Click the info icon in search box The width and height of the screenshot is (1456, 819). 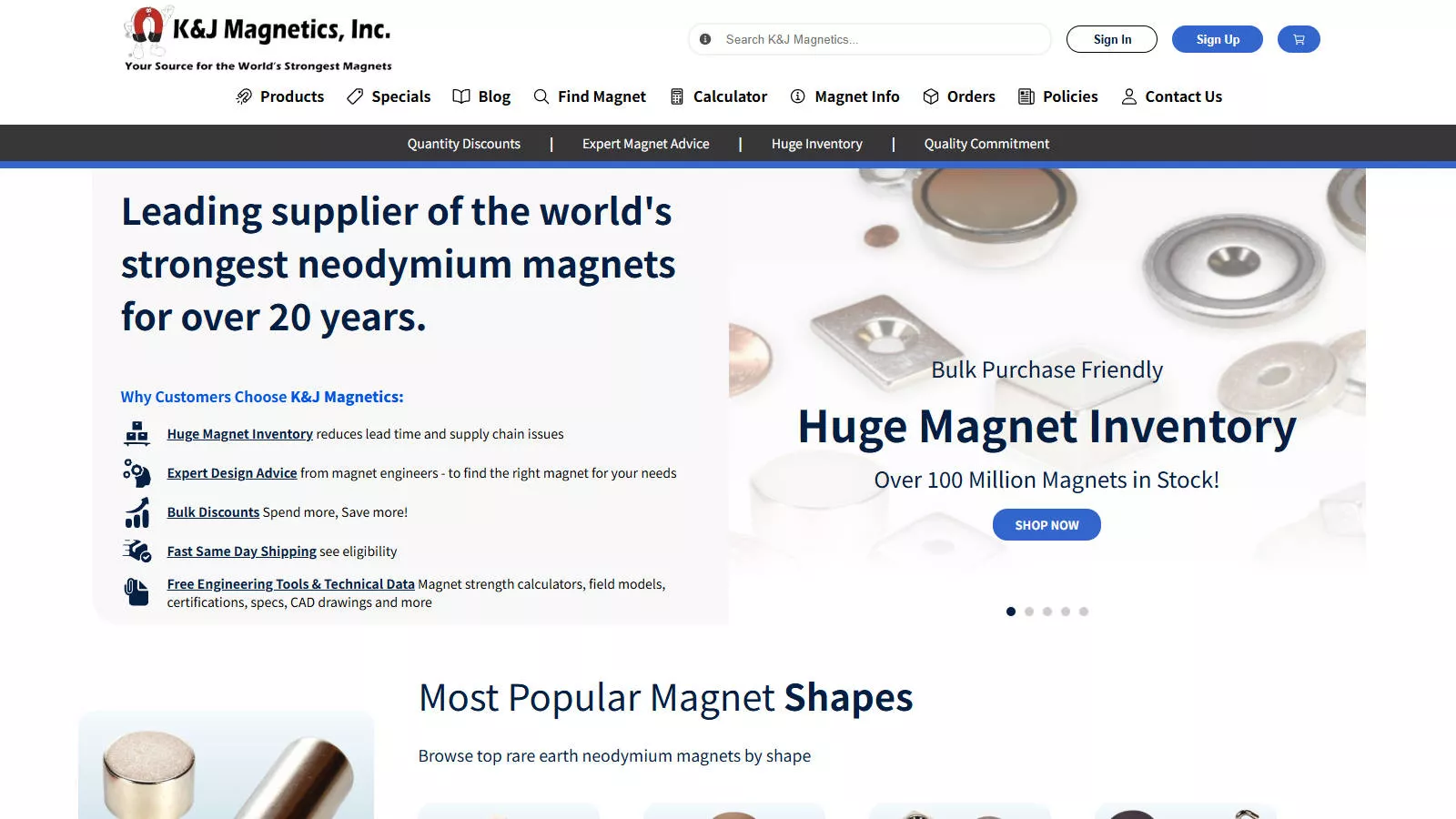pyautogui.click(x=705, y=39)
